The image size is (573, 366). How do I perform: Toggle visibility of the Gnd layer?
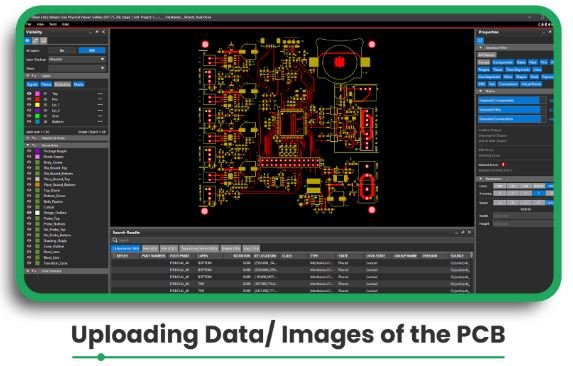pyautogui.click(x=29, y=116)
